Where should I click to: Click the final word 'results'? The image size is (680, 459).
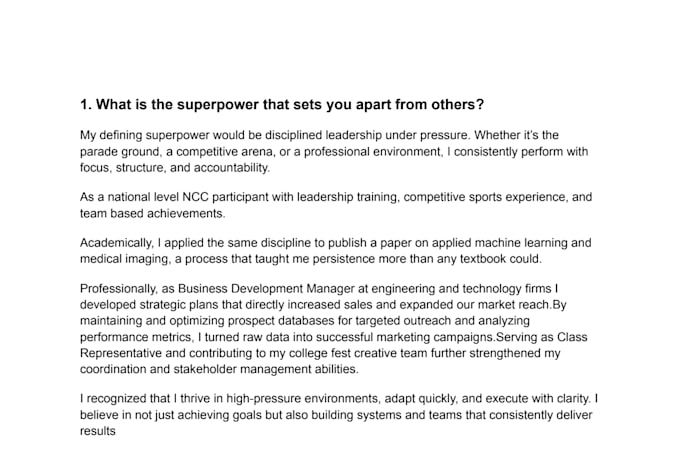tap(98, 431)
